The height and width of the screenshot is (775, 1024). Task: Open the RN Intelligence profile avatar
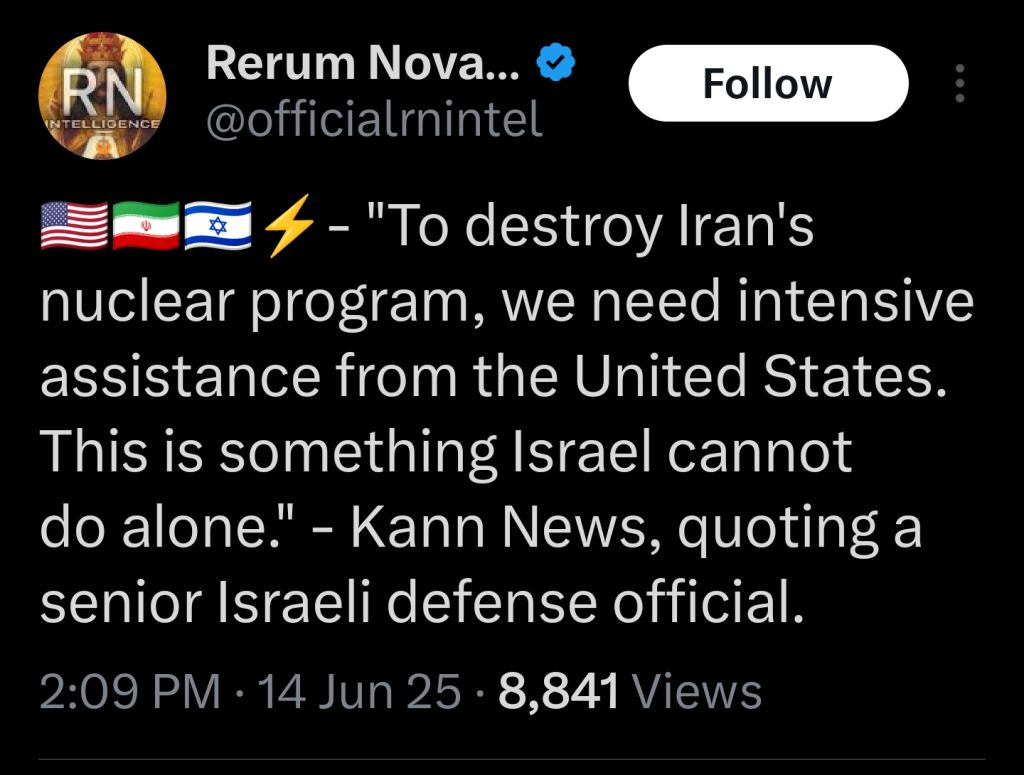pos(103,95)
